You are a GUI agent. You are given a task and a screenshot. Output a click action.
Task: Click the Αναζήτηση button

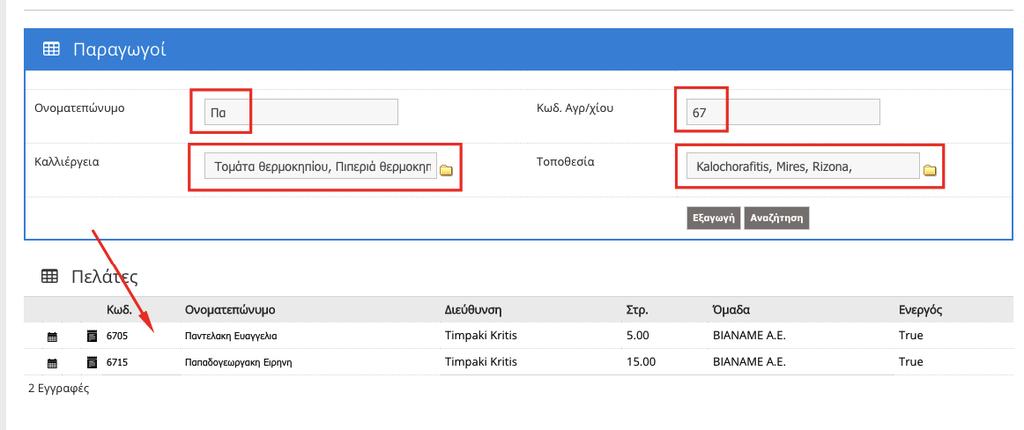pyautogui.click(x=776, y=218)
